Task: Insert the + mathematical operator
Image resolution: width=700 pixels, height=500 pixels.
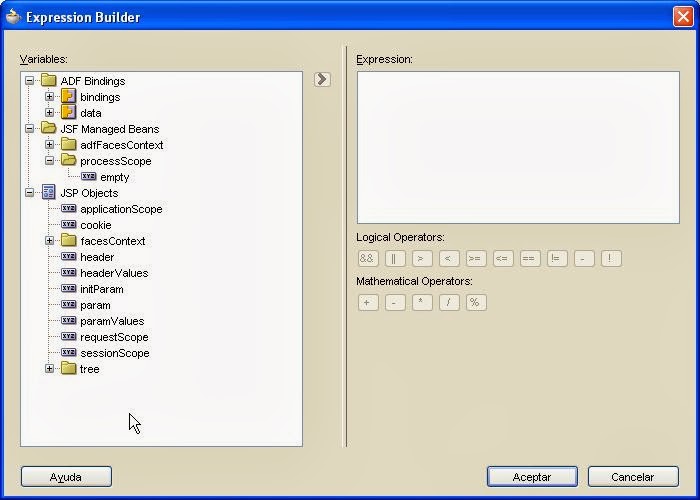Action: click(368, 302)
